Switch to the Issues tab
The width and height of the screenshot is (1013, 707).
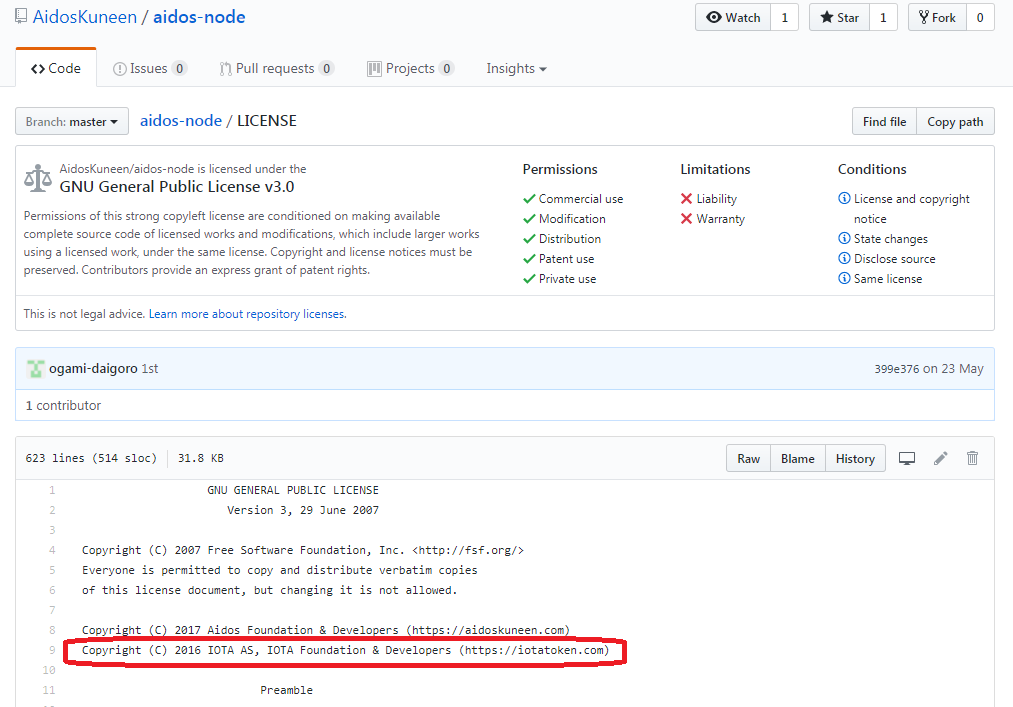coord(150,69)
